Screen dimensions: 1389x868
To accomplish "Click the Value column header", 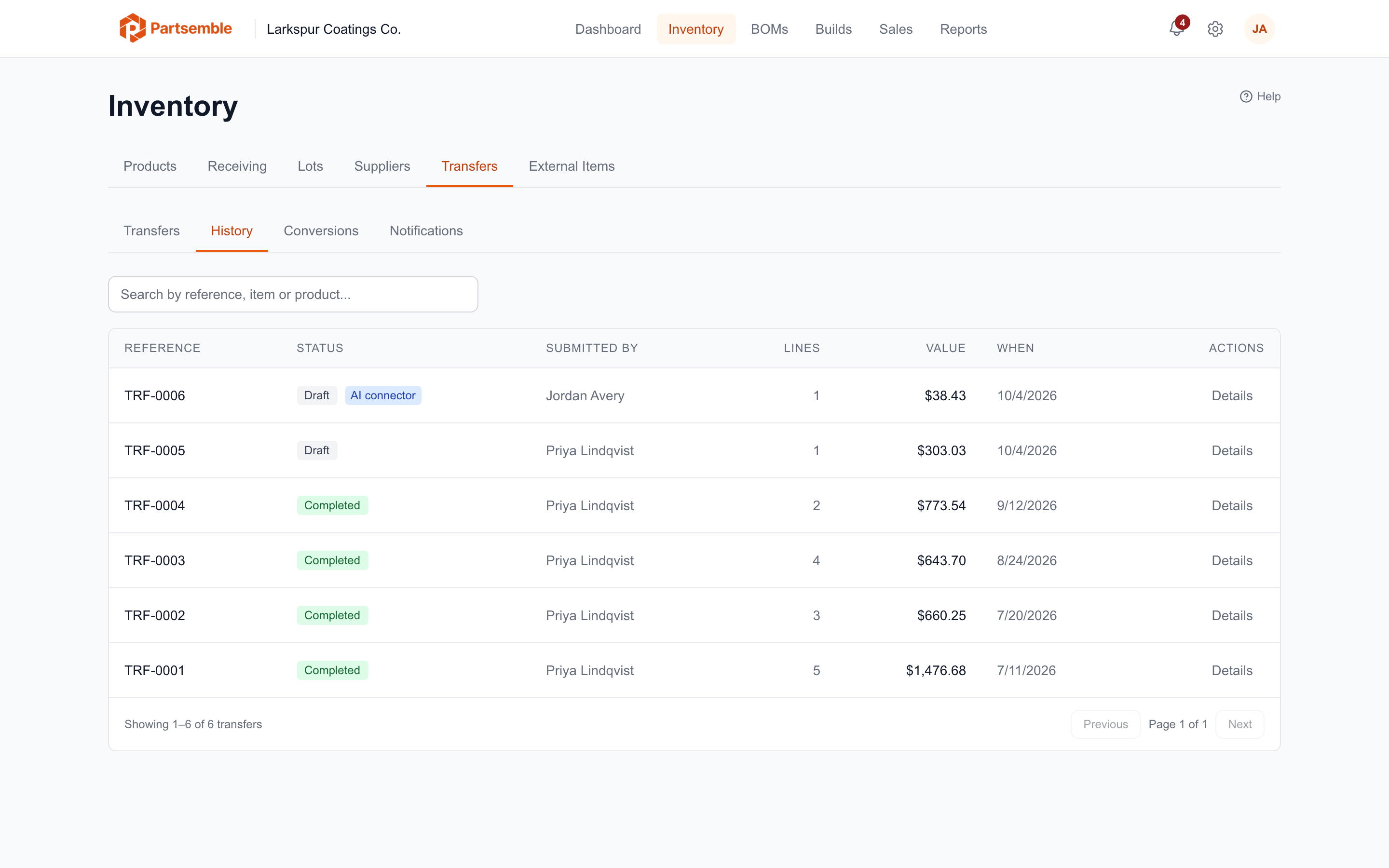I will click(x=945, y=348).
